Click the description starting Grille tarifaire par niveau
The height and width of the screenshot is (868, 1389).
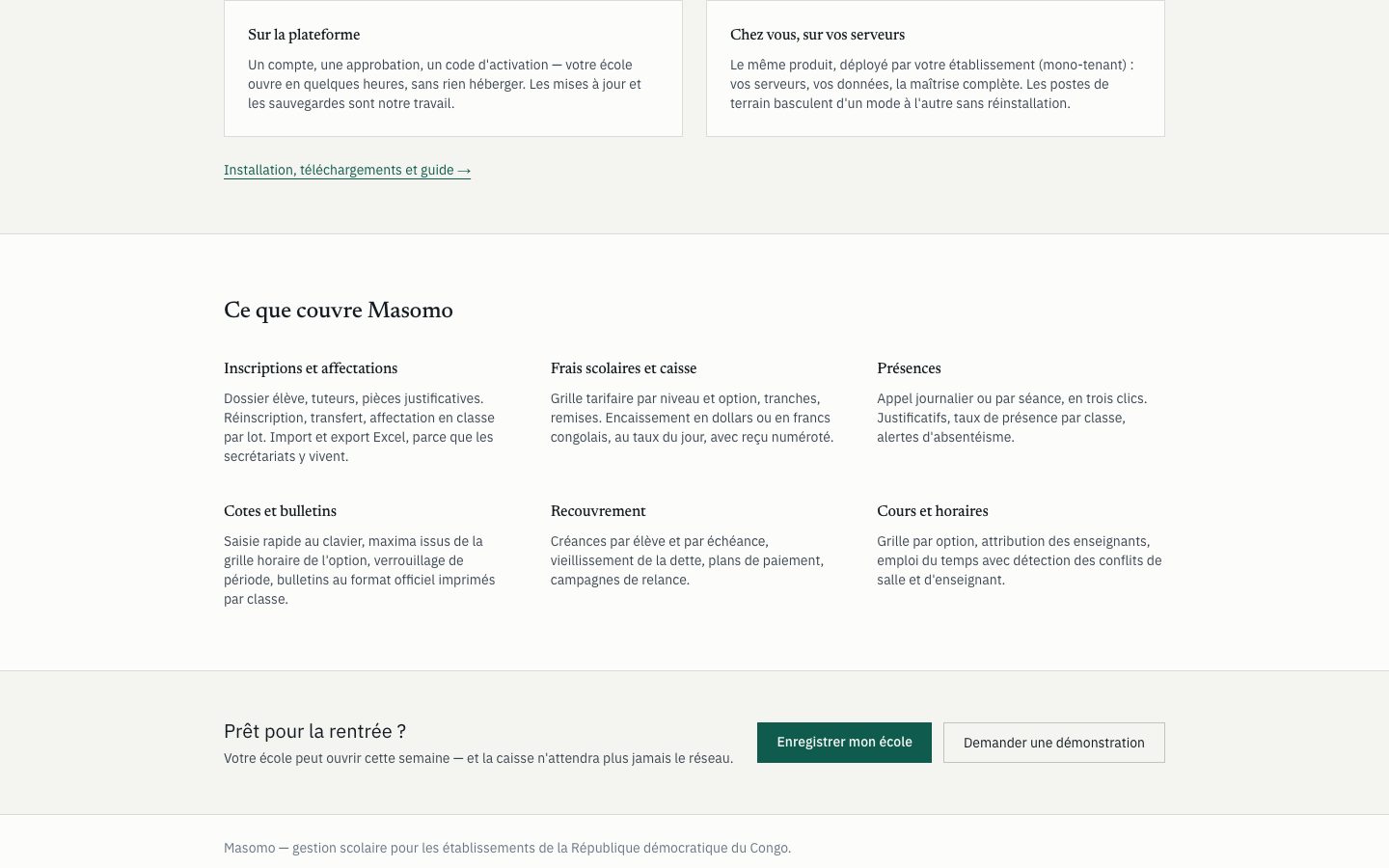(693, 418)
